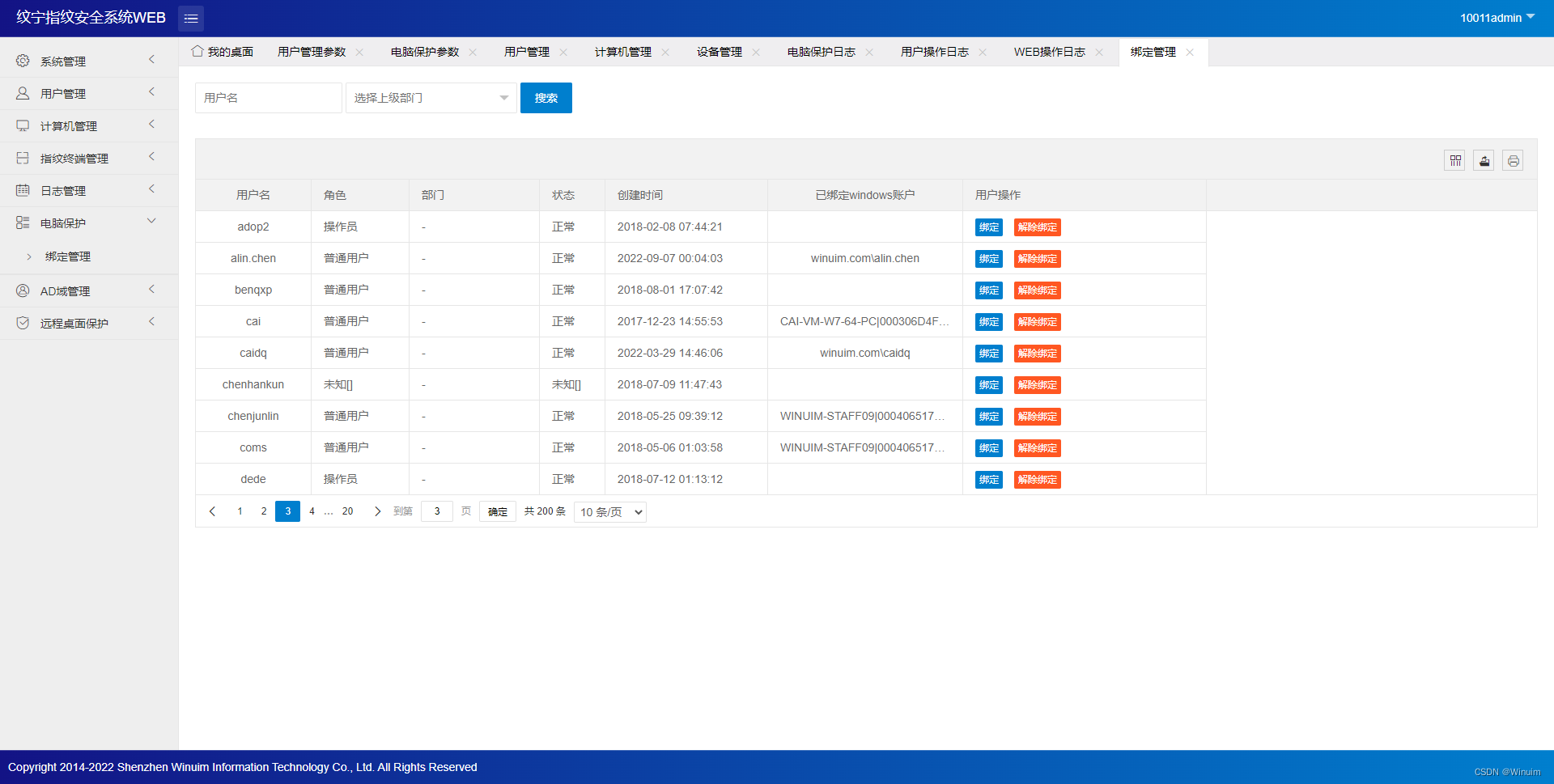Image resolution: width=1554 pixels, height=784 pixels.
Task: Click the 电脑保护 list icon
Action: pos(23,222)
